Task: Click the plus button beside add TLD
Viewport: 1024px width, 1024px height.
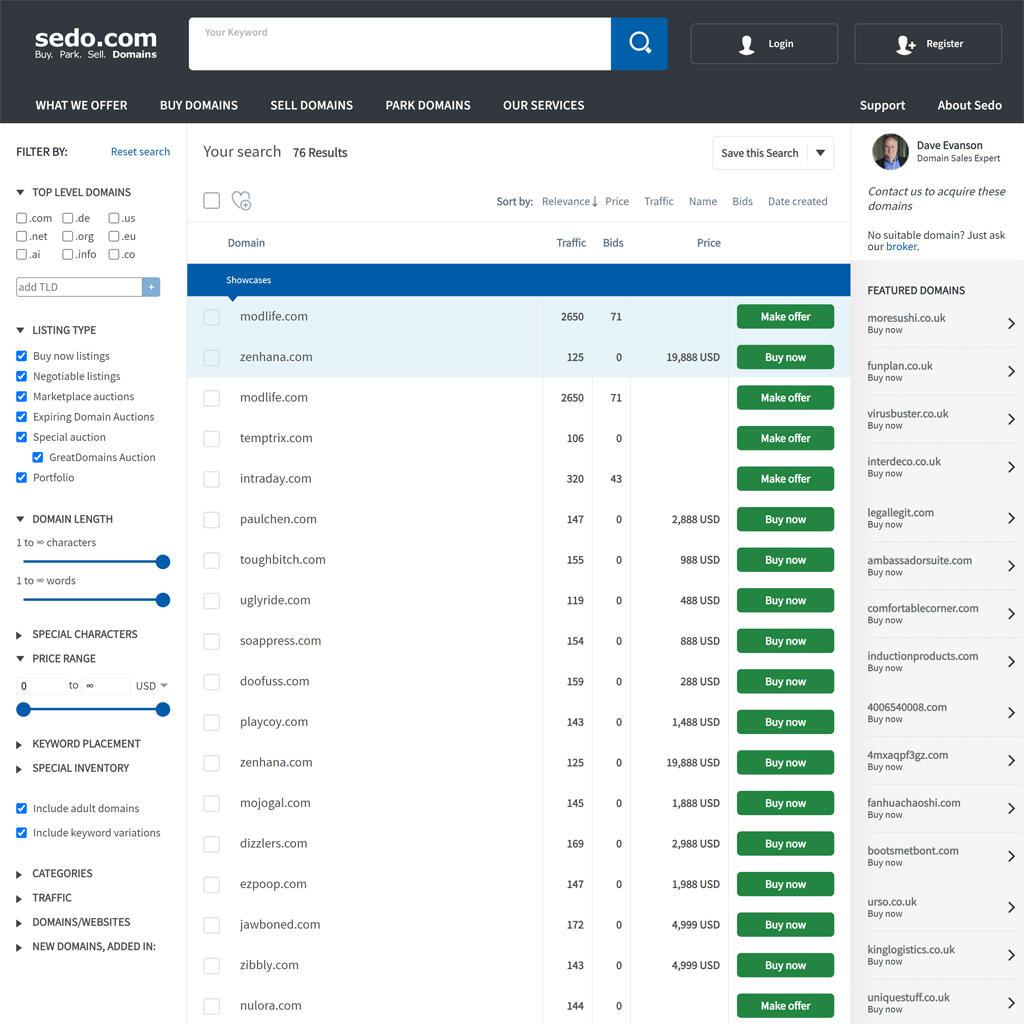Action: [152, 287]
